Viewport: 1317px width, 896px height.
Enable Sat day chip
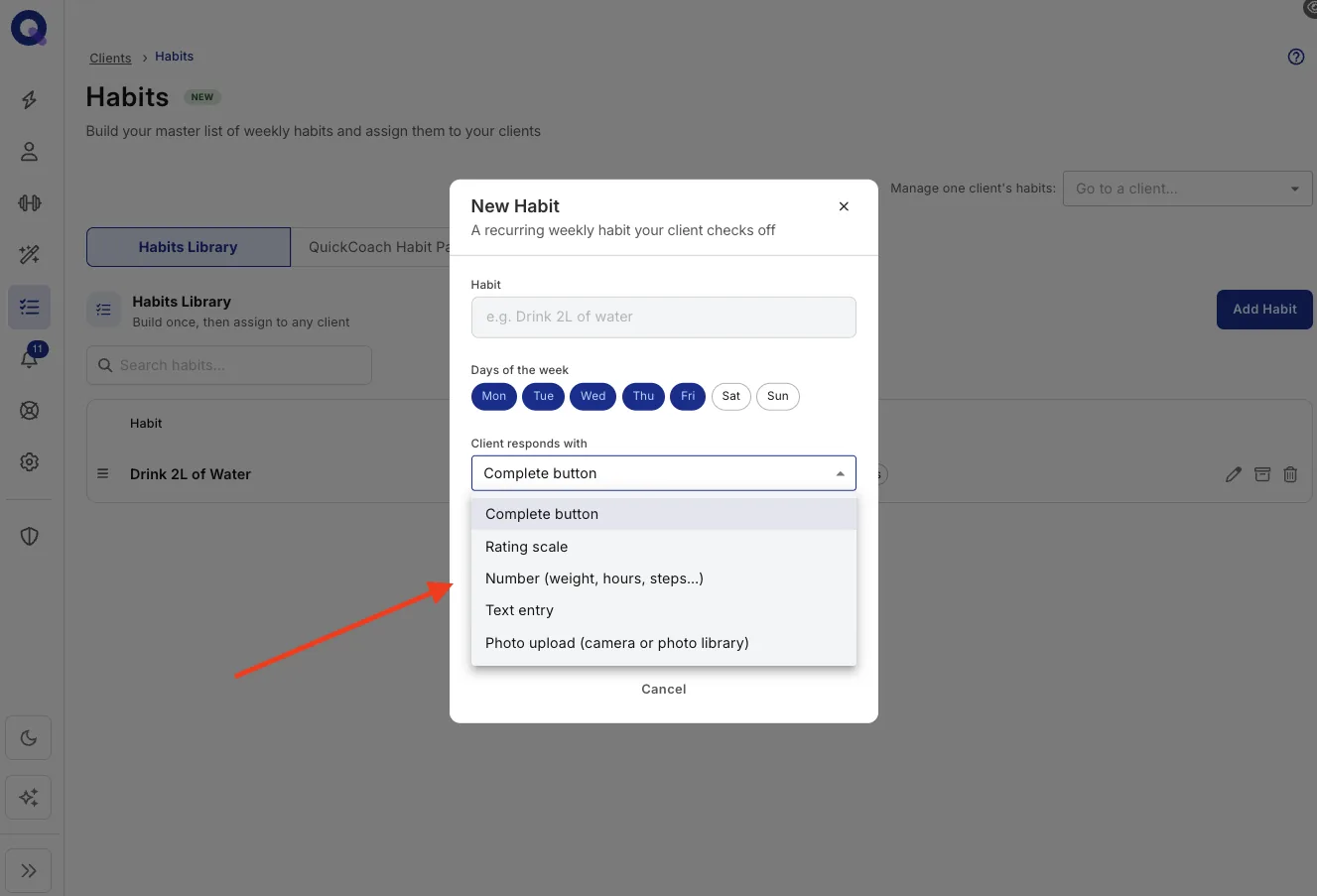tap(731, 396)
